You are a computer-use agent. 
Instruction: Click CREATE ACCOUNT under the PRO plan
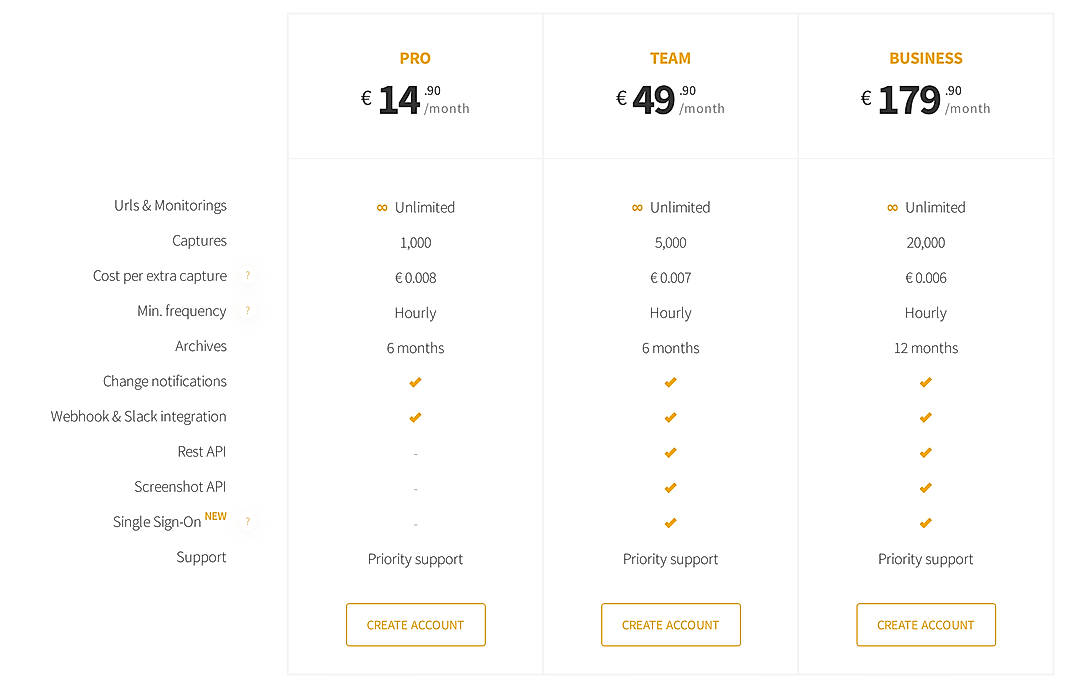point(415,624)
